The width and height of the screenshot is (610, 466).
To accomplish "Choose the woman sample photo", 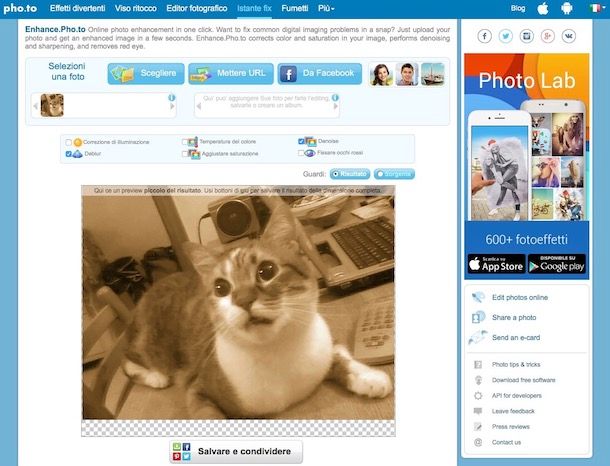I will click(381, 74).
